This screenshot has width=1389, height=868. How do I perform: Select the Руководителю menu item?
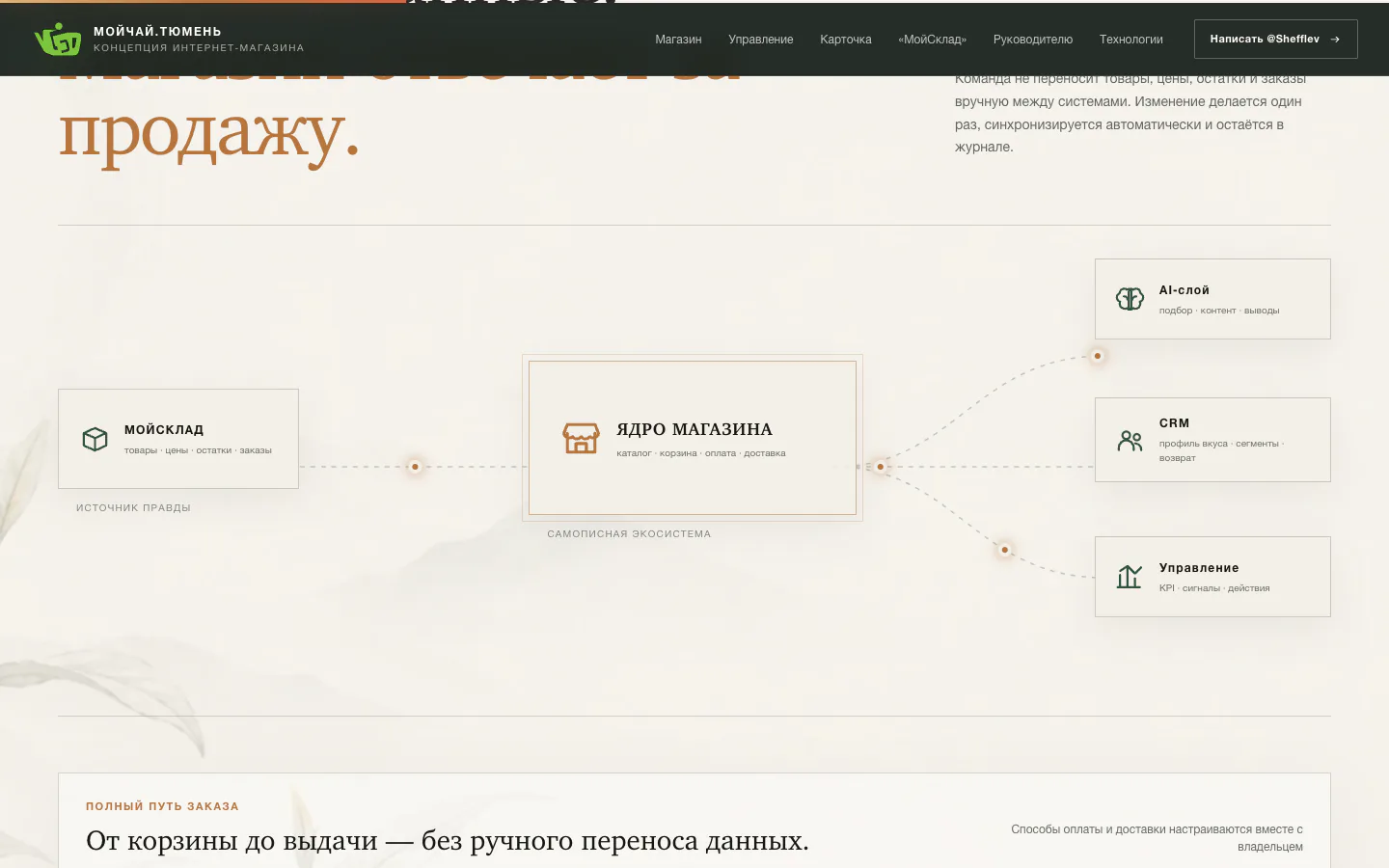[x=1033, y=40]
